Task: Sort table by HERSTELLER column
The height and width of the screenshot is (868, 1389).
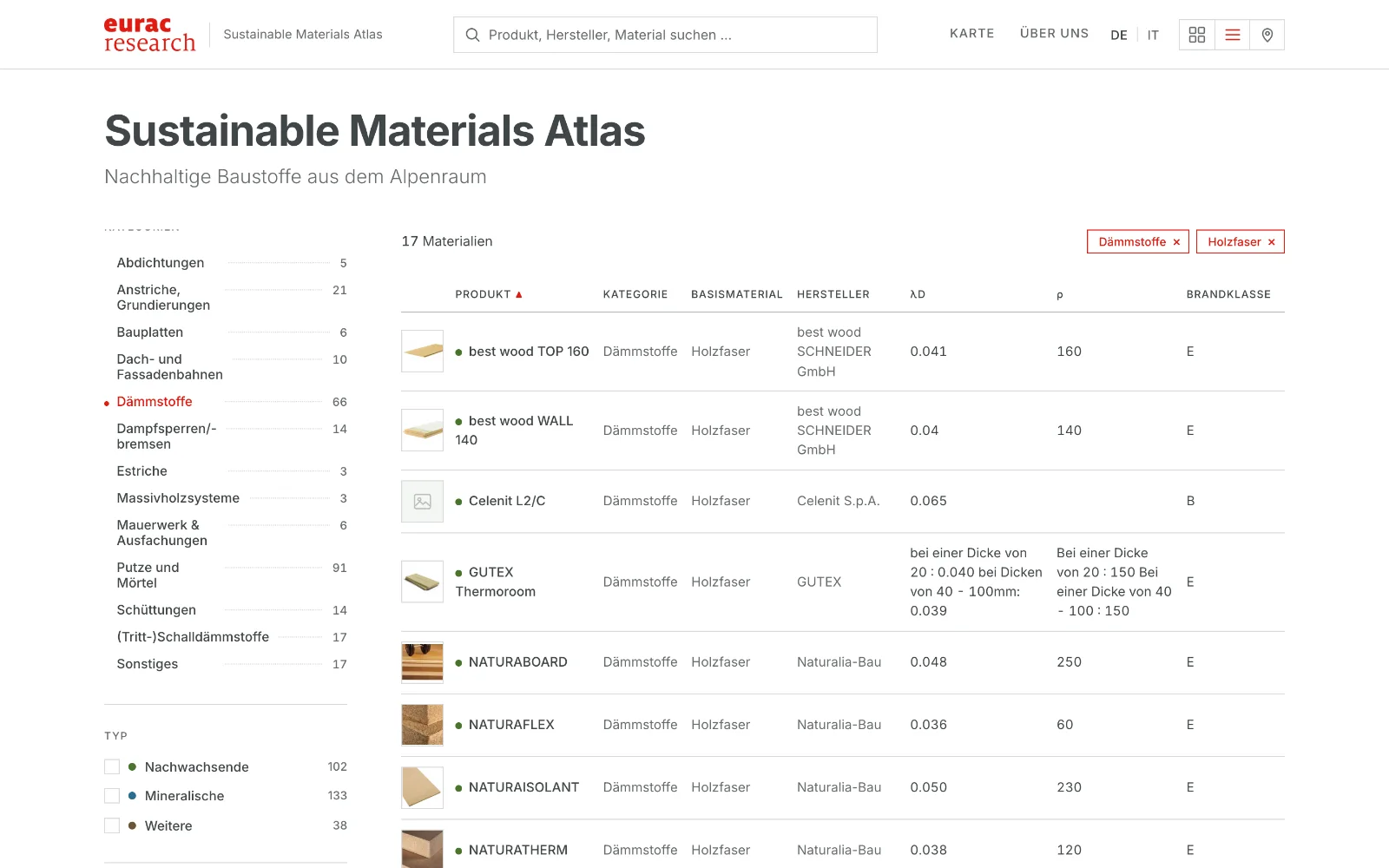Action: (x=833, y=294)
